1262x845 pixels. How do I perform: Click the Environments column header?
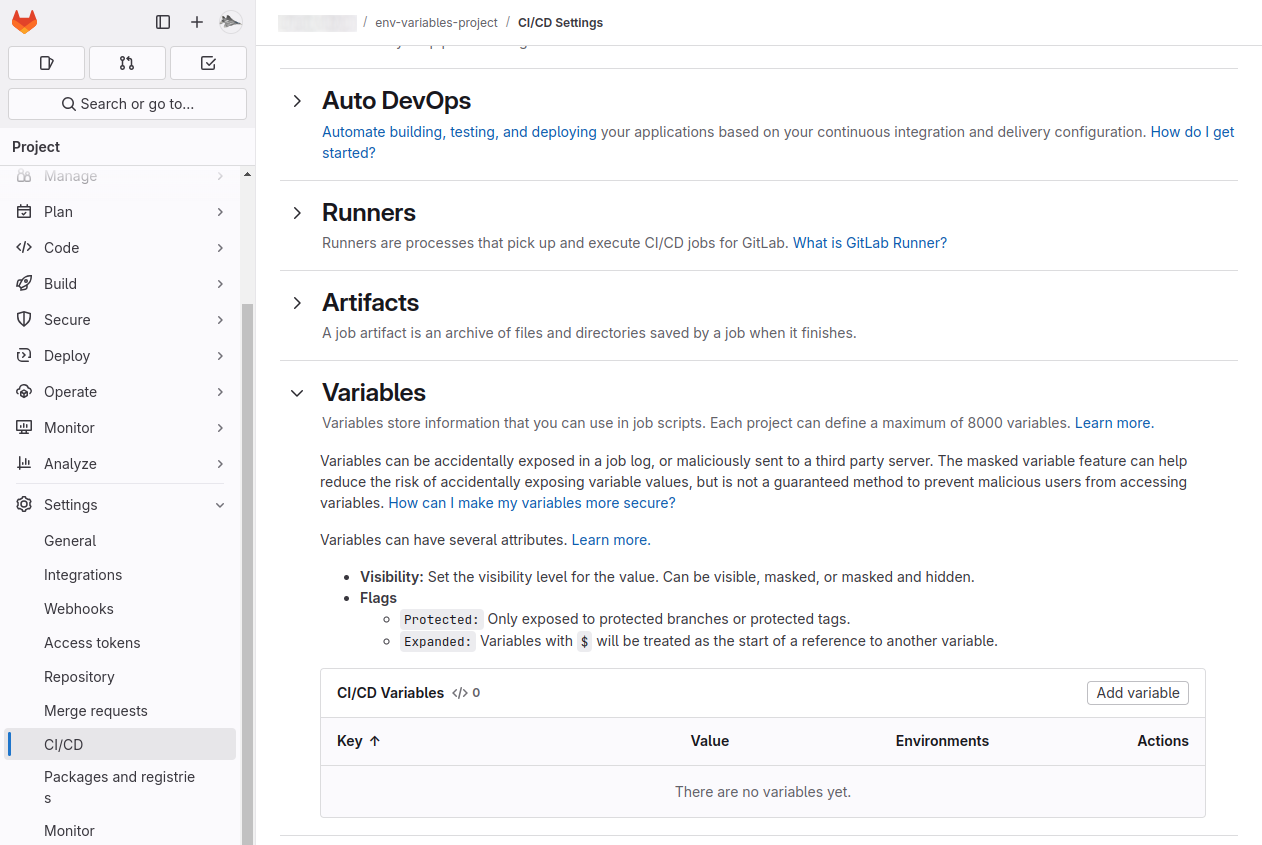[942, 741]
